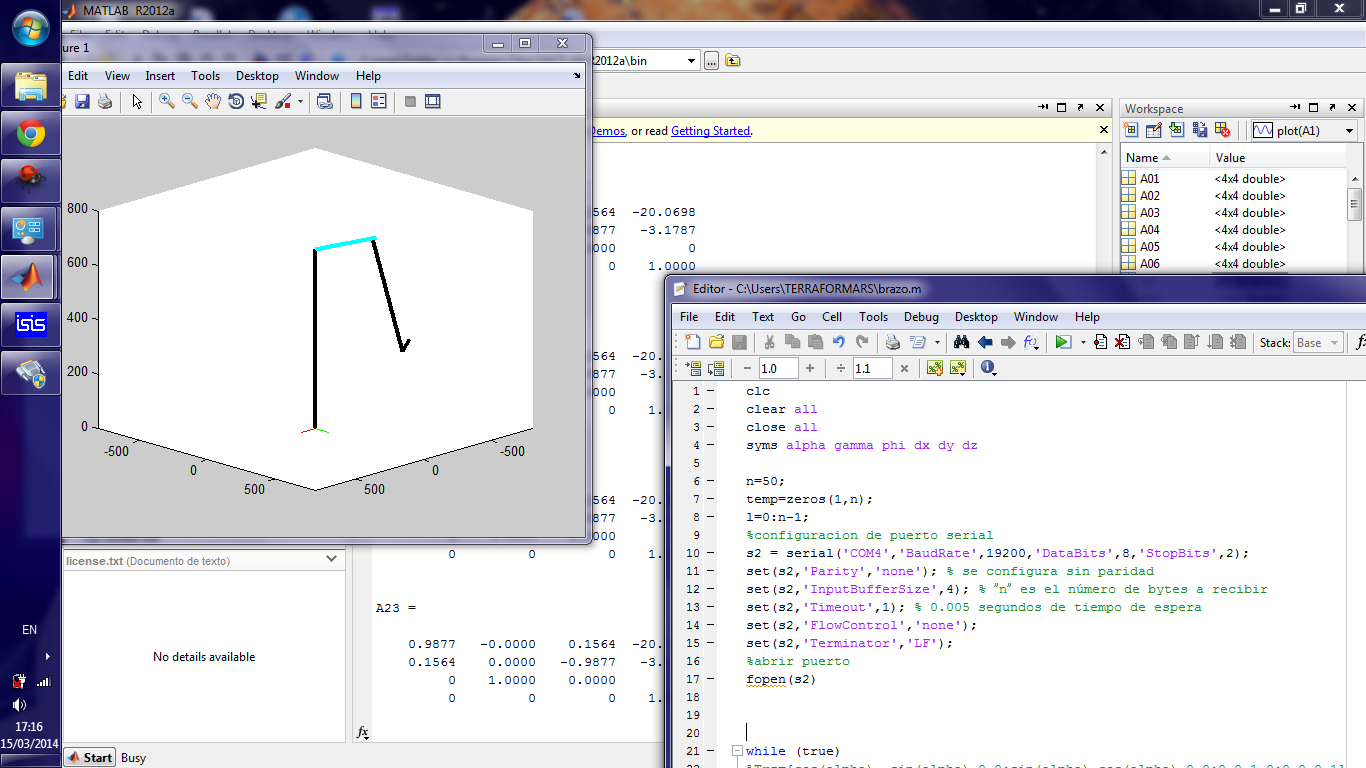Viewport: 1366px width, 768px height.
Task: Create a new variable in the Workspace
Action: coord(1132,130)
